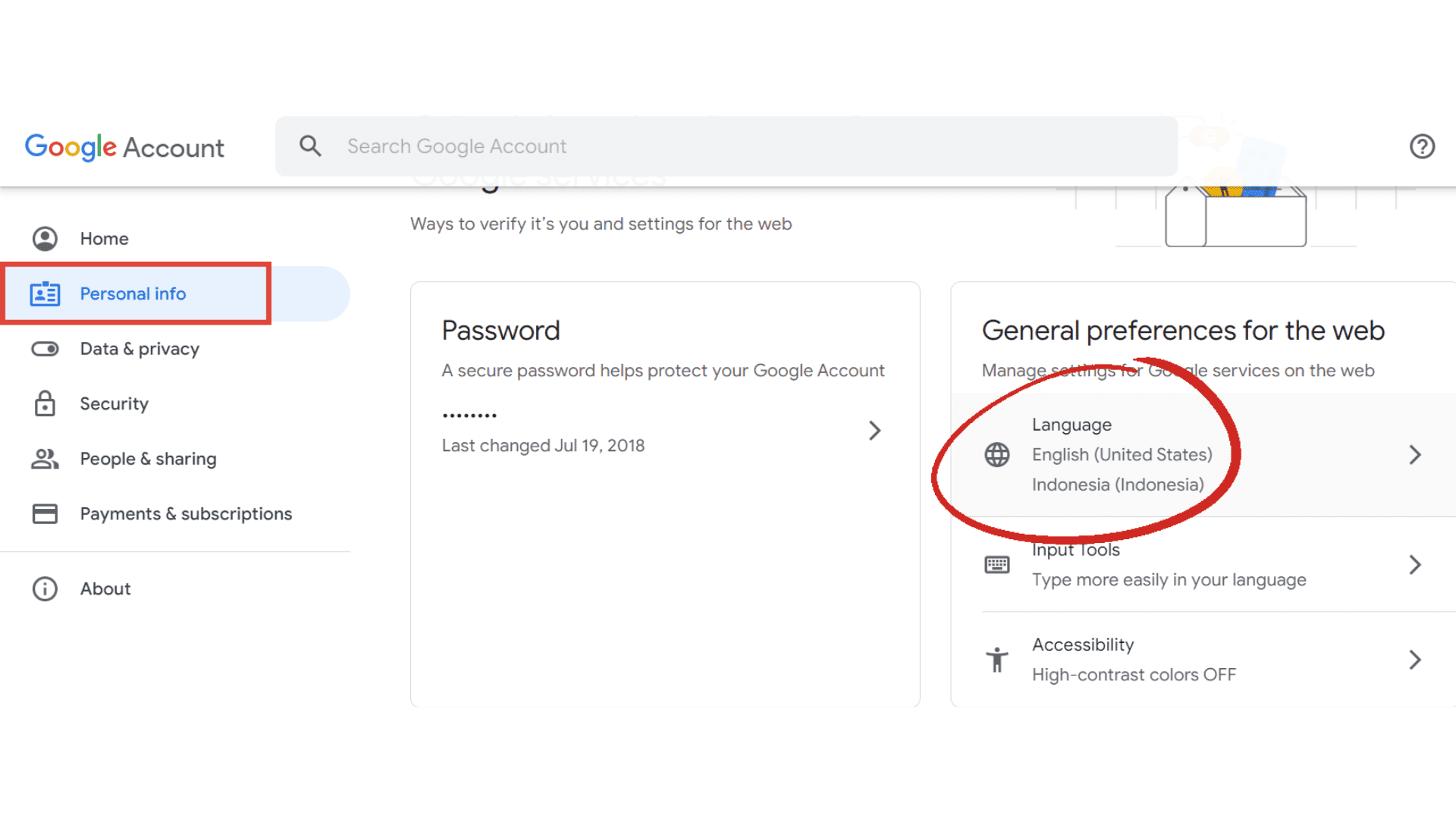
Task: Click the Home profile icon in sidebar
Action: tap(45, 239)
